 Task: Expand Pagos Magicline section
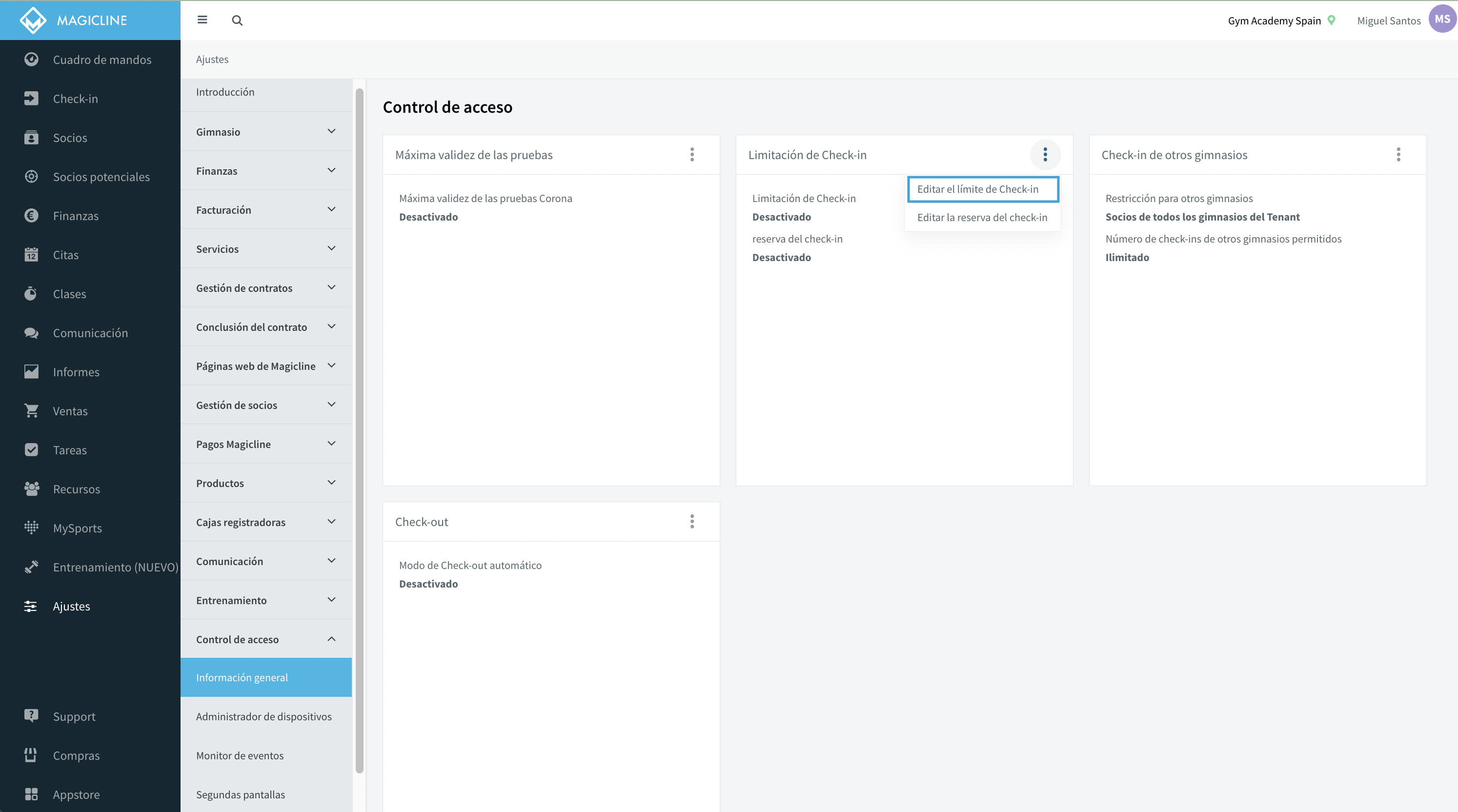coord(266,444)
